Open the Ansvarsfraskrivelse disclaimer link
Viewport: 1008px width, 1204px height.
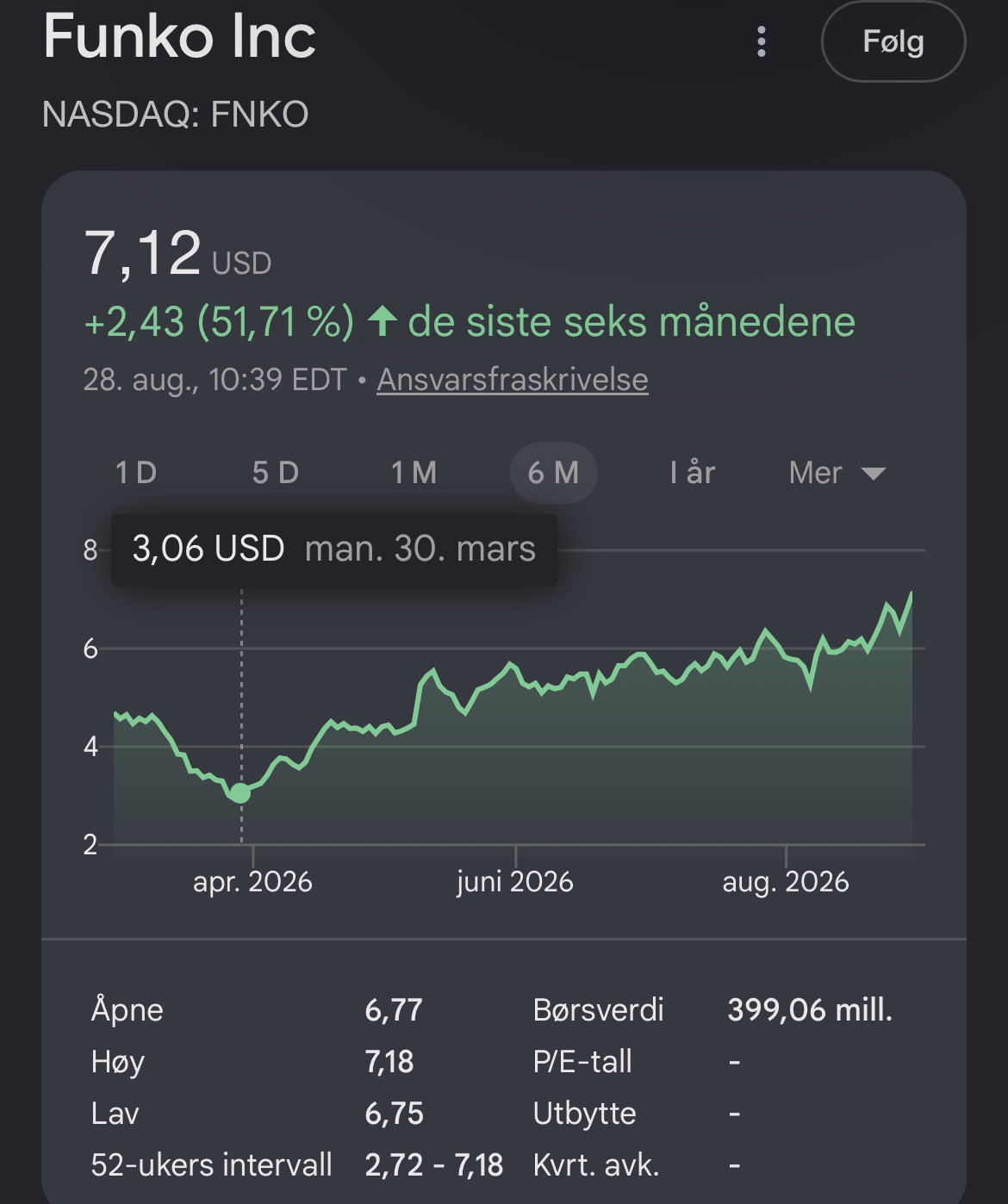point(513,380)
